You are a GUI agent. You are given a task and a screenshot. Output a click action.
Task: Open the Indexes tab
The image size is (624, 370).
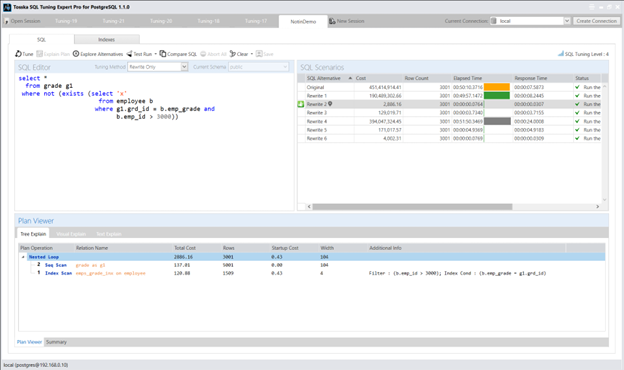point(106,39)
